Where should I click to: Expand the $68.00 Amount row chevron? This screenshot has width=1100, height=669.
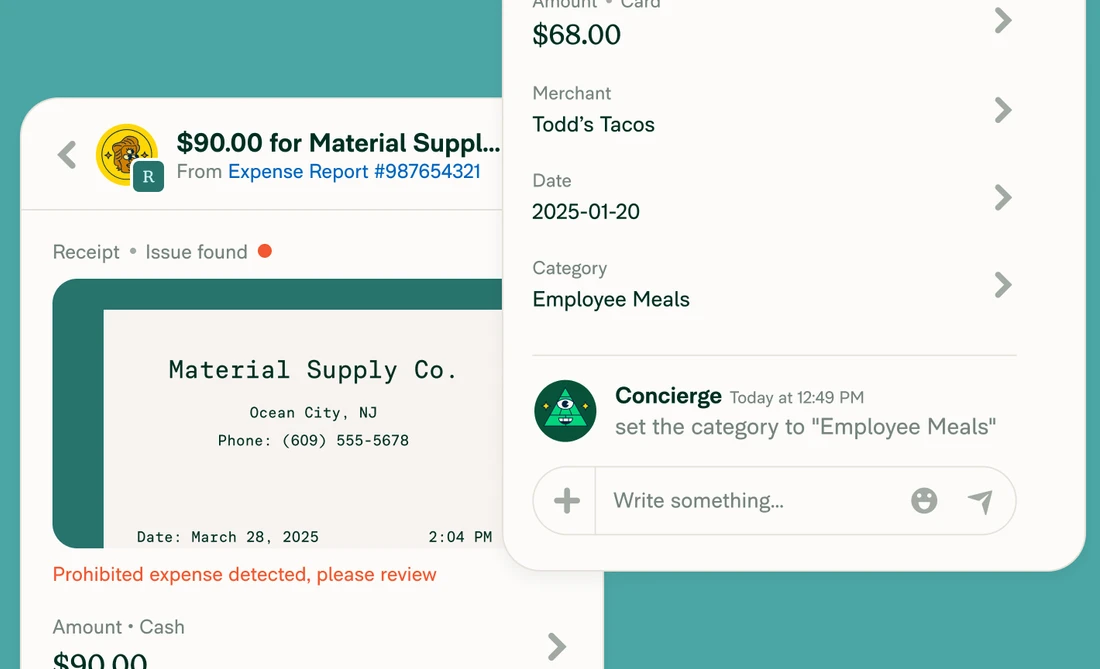[x=1002, y=21]
